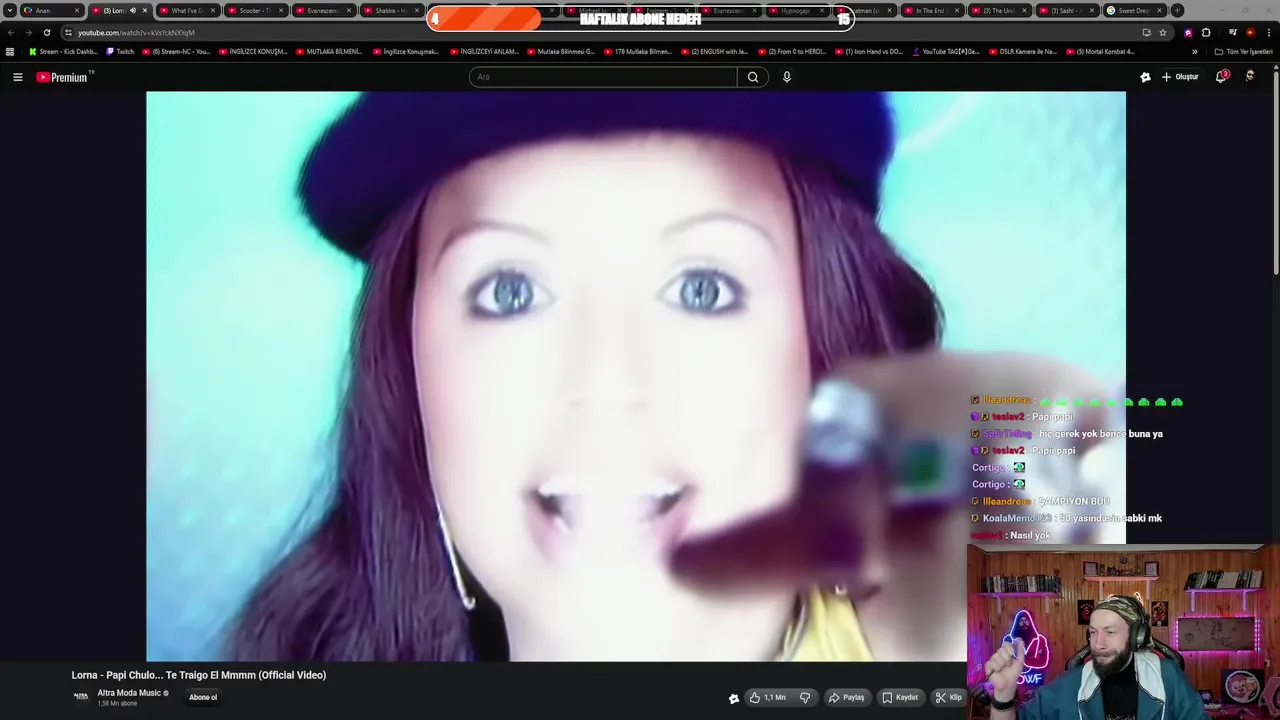The image size is (1280, 720).
Task: Open the Paylaş share dialog
Action: pyautogui.click(x=846, y=697)
